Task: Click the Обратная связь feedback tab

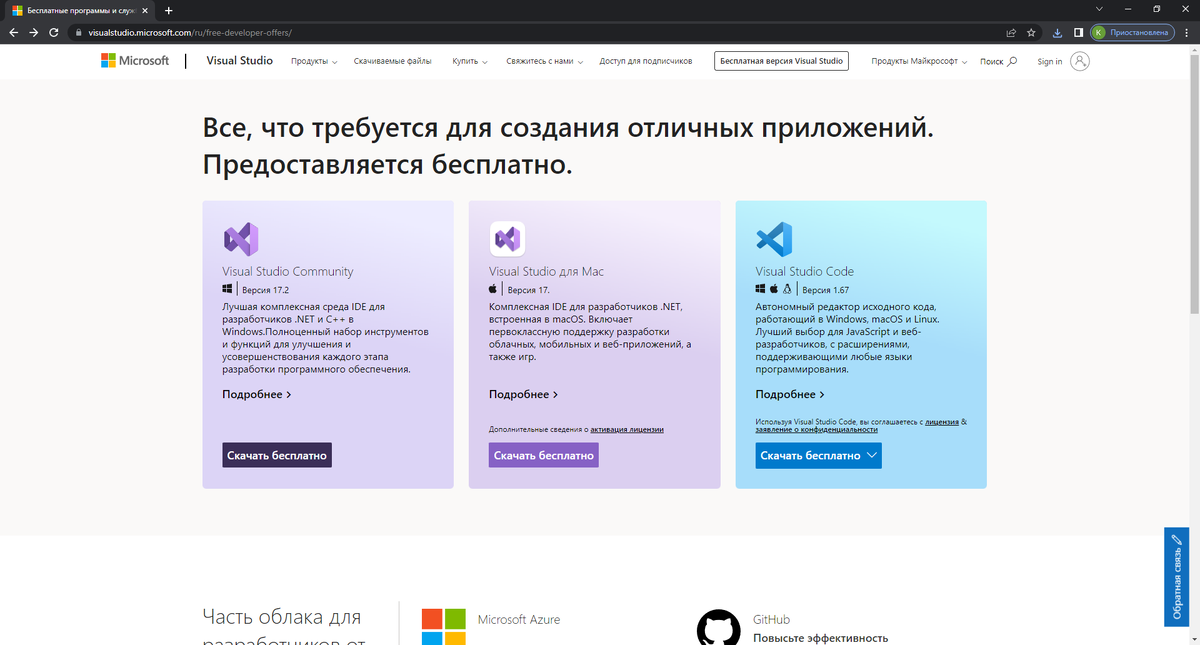Action: 1177,577
